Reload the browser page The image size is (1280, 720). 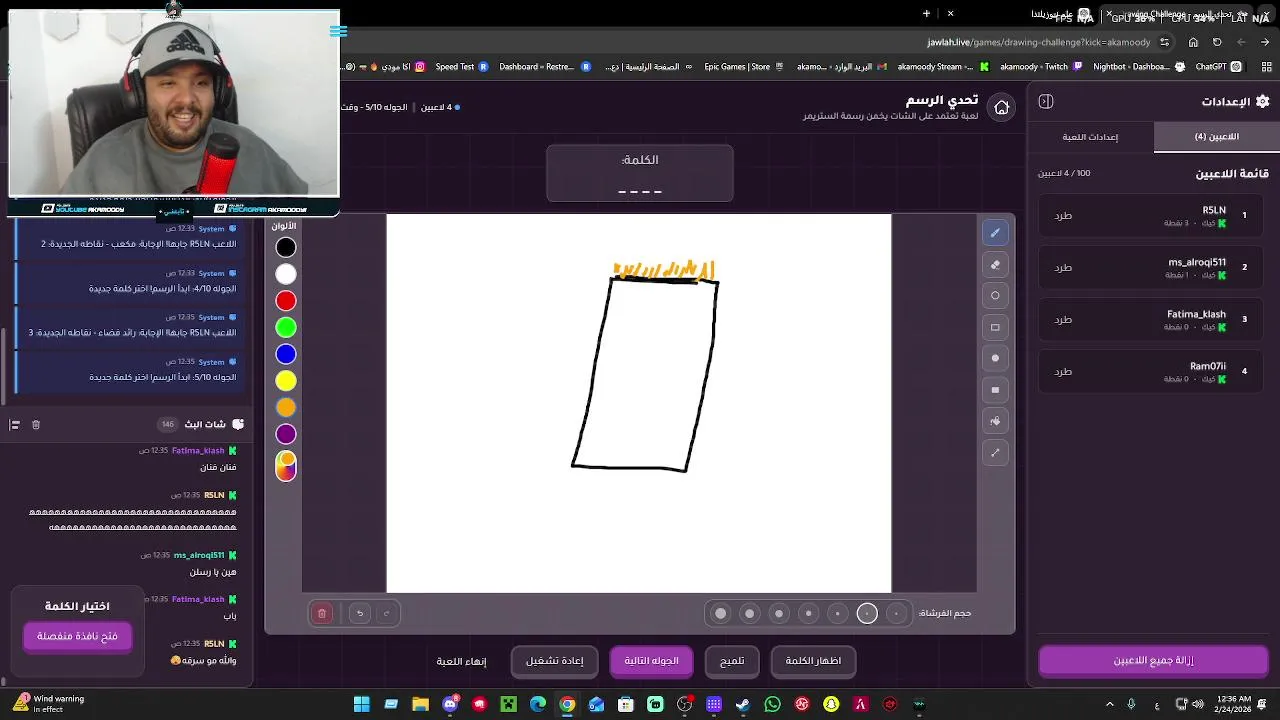pyautogui.click(x=1217, y=42)
